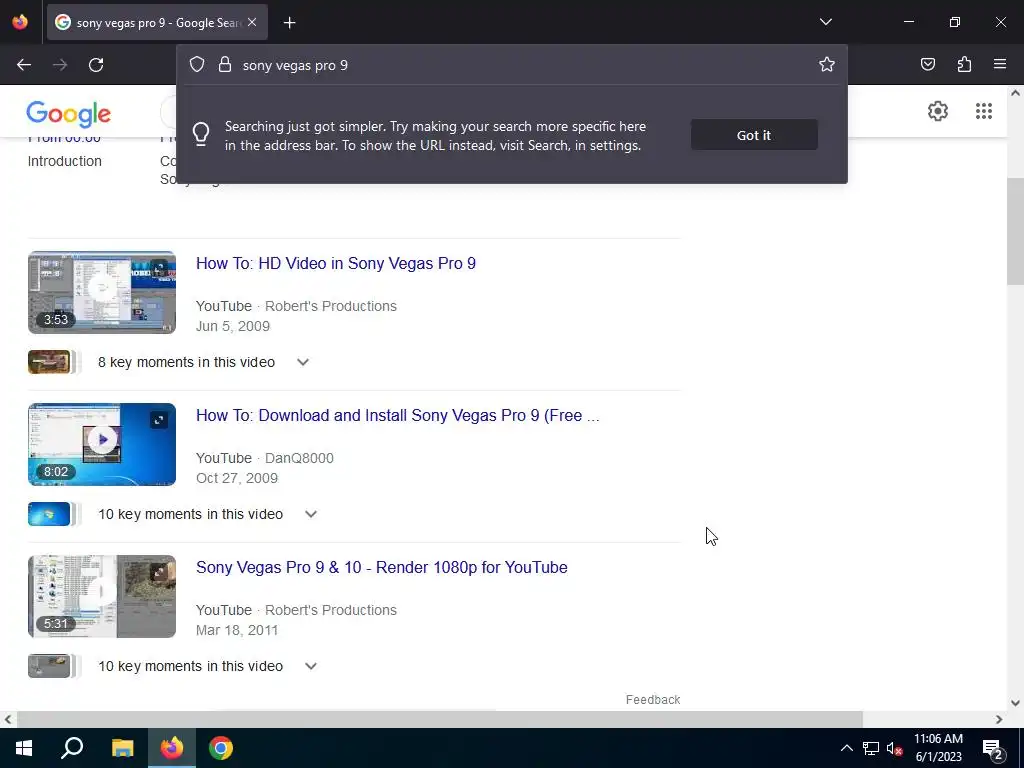Viewport: 1024px width, 768px height.
Task: Close the 'sony vegas pro 9' tab
Action: coord(252,22)
